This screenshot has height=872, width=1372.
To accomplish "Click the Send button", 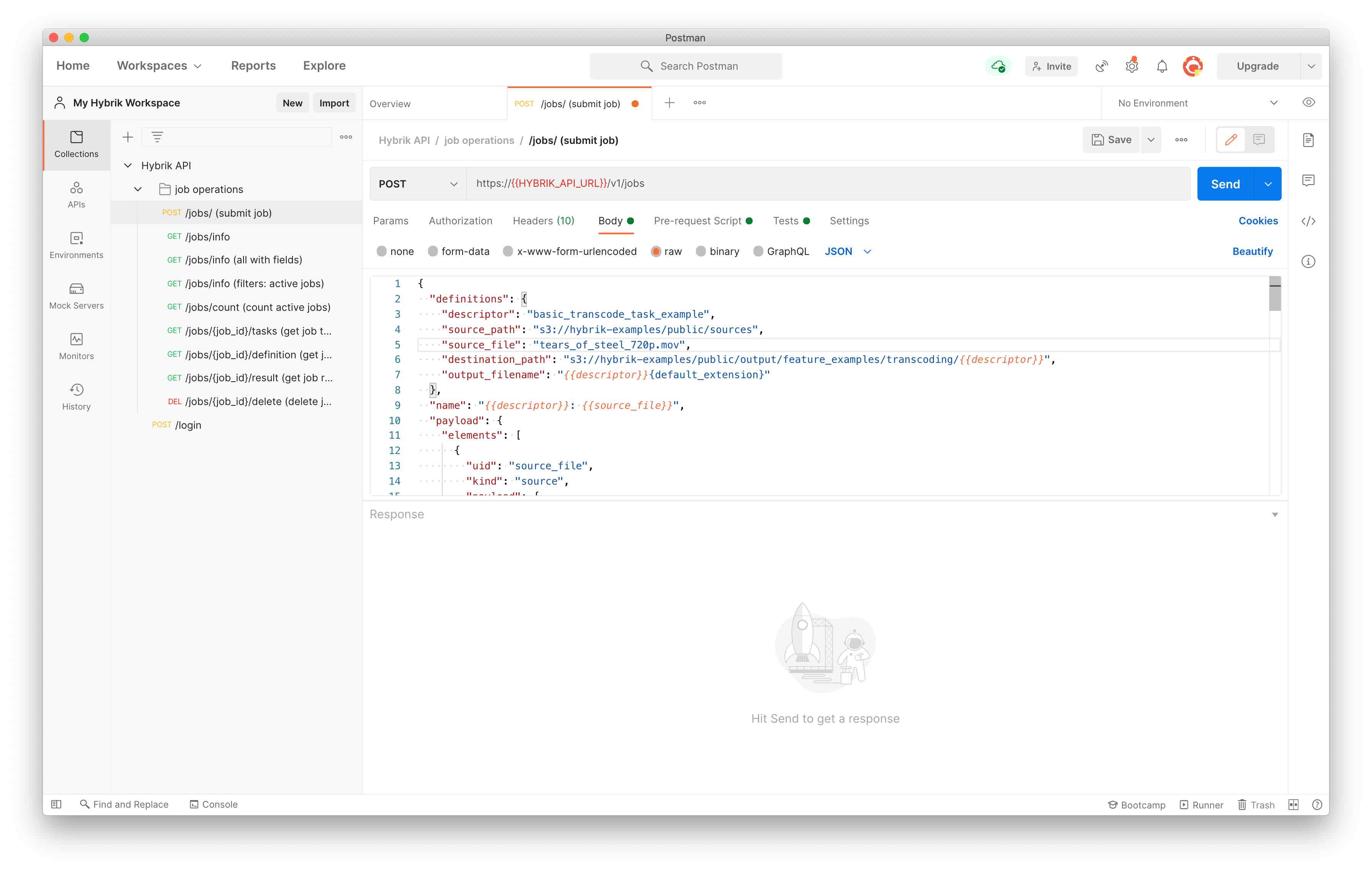I will coord(1225,184).
